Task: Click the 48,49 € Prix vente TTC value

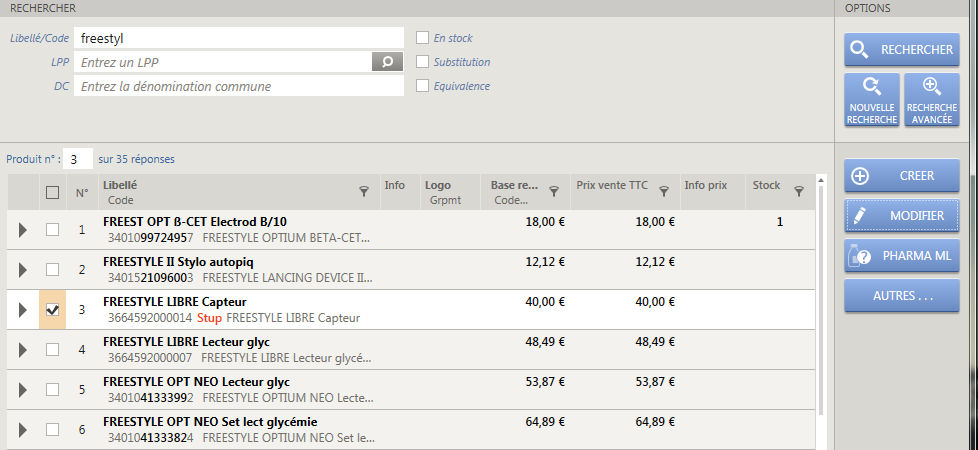Action: pos(655,341)
